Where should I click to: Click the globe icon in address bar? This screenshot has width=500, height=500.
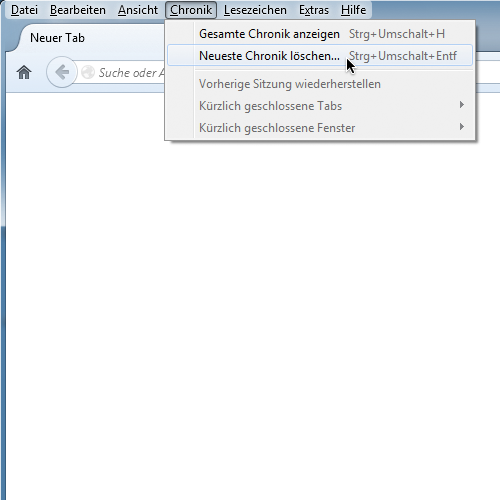[88, 72]
